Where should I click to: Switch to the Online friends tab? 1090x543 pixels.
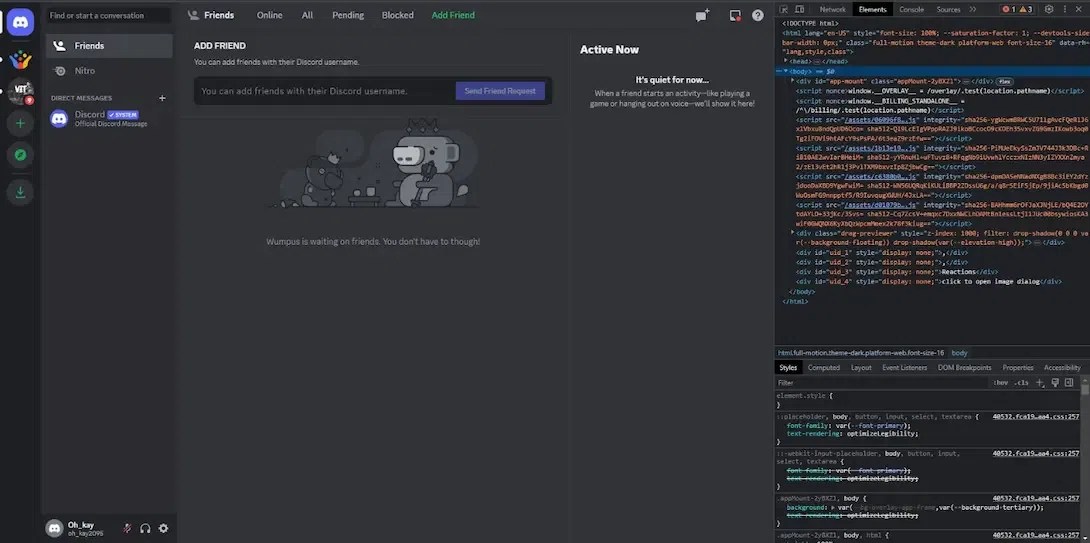[270, 15]
